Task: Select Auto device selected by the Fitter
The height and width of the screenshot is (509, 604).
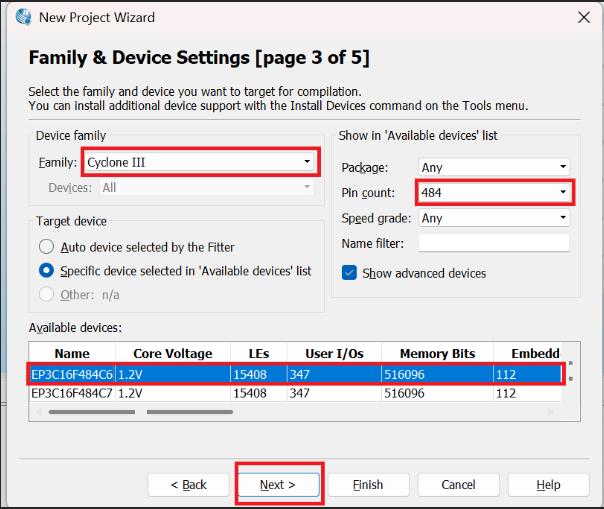Action: (46, 247)
